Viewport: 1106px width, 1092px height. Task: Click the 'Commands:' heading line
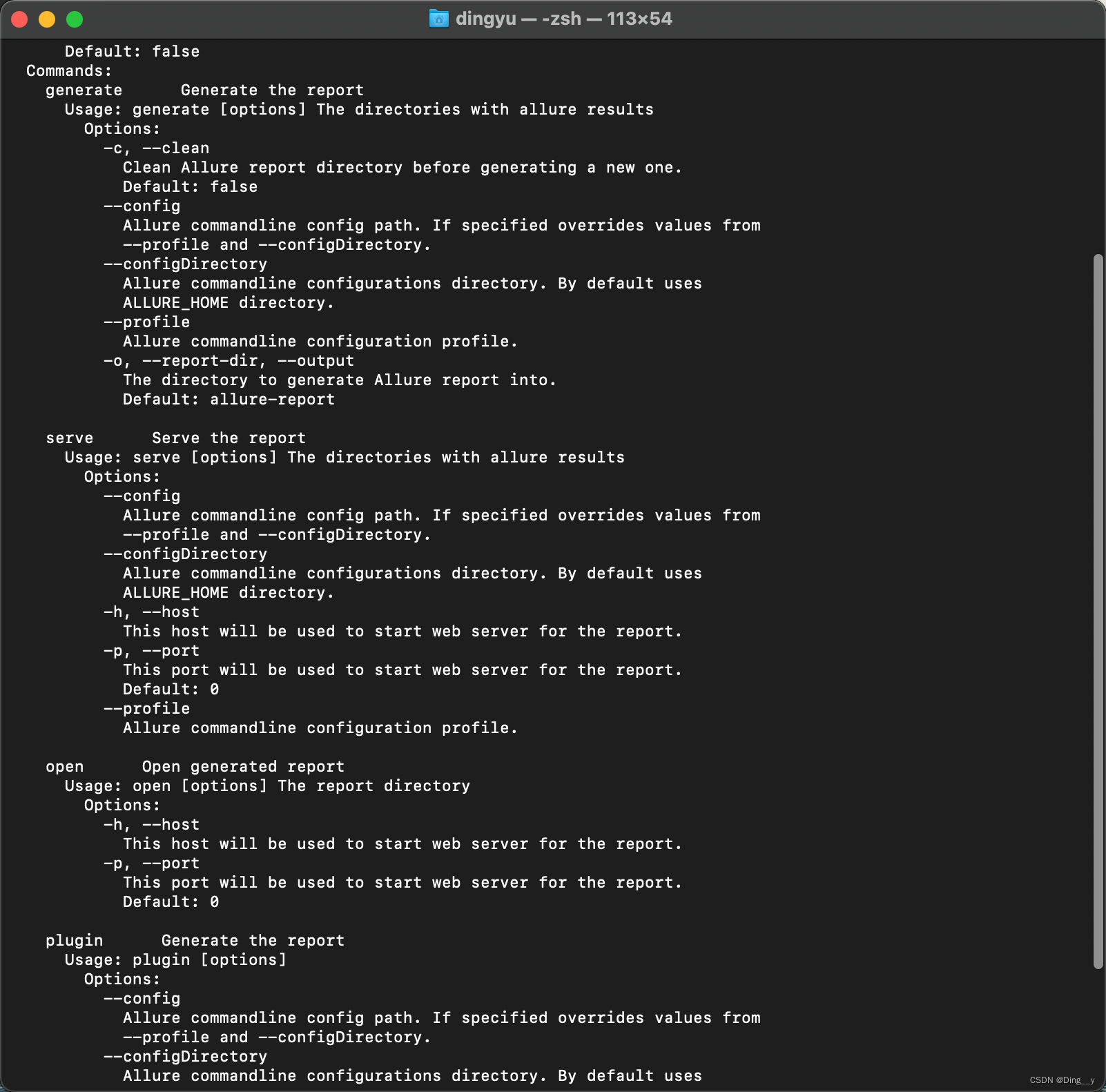click(x=69, y=71)
